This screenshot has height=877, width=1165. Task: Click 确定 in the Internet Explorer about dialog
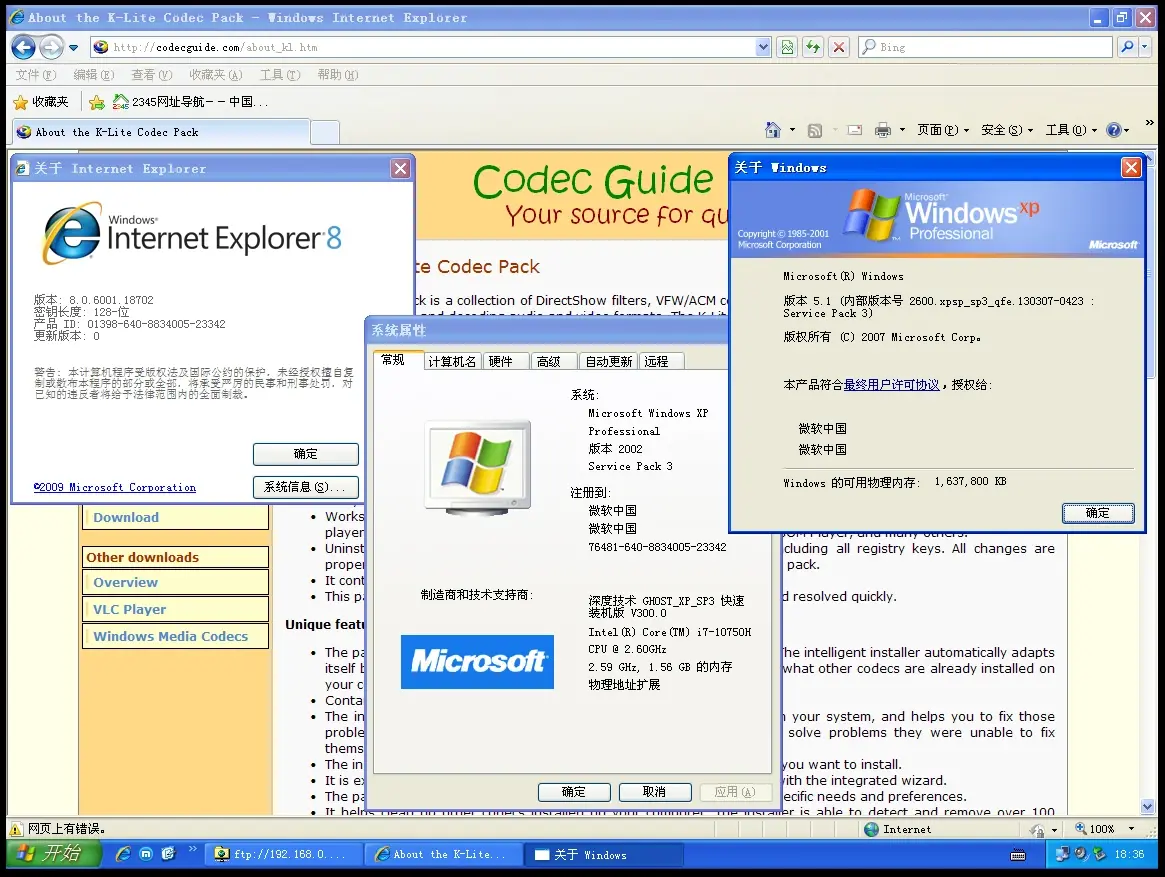[x=305, y=454]
